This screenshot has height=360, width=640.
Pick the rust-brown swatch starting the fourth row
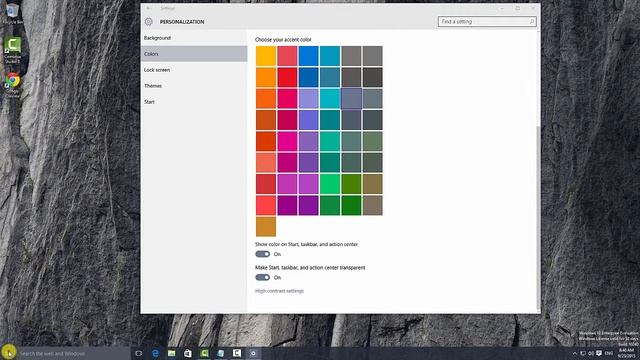point(266,120)
